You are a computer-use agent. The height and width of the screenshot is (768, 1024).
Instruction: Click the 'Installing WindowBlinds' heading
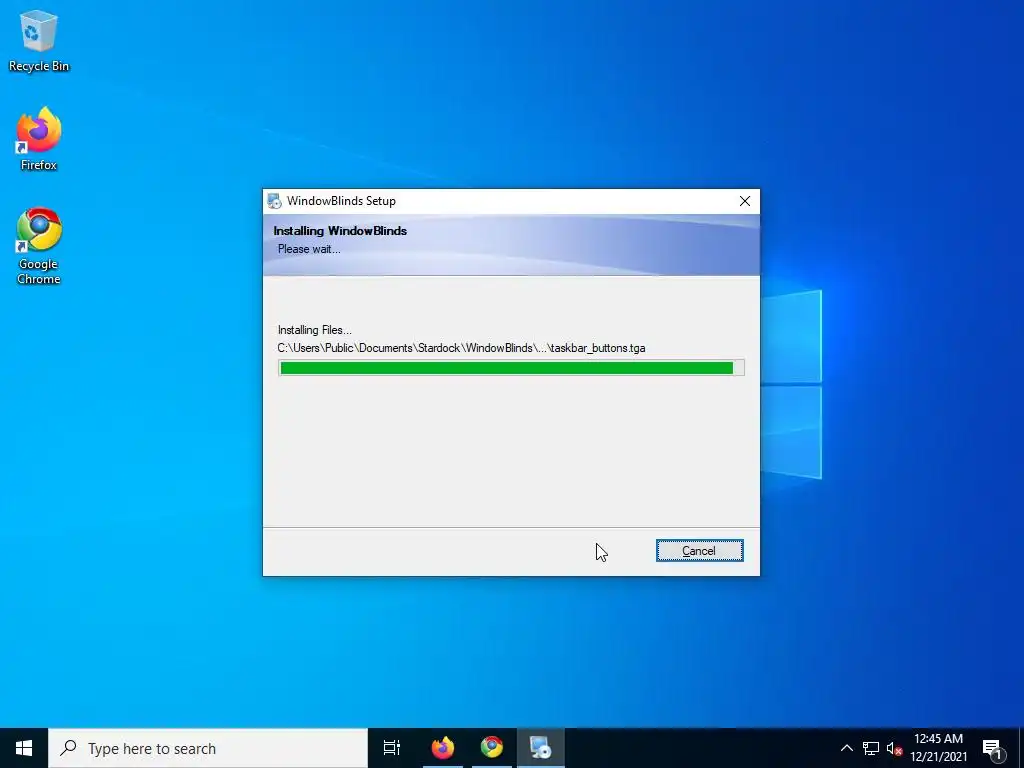(x=340, y=231)
